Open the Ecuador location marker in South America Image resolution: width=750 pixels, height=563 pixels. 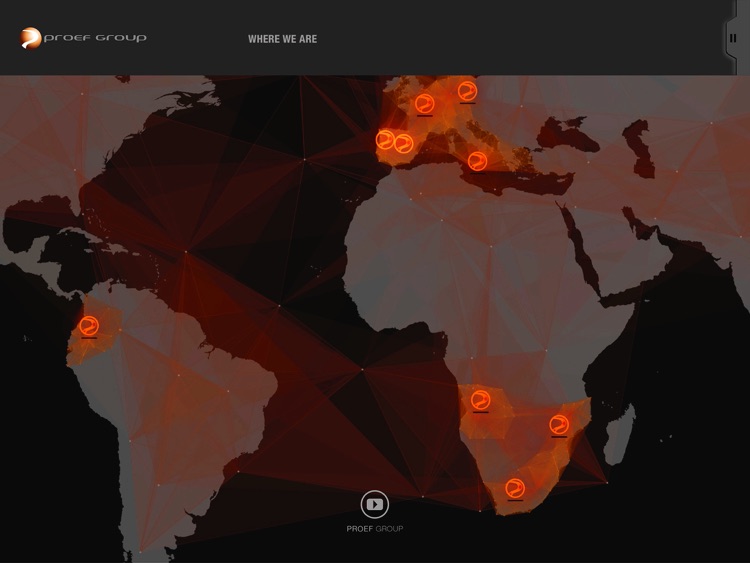tap(89, 326)
